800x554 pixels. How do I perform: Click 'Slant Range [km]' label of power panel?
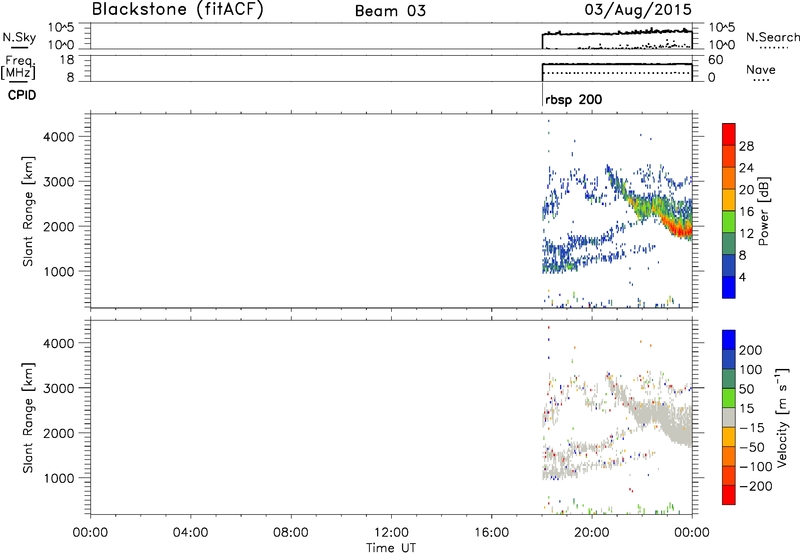[x=28, y=211]
